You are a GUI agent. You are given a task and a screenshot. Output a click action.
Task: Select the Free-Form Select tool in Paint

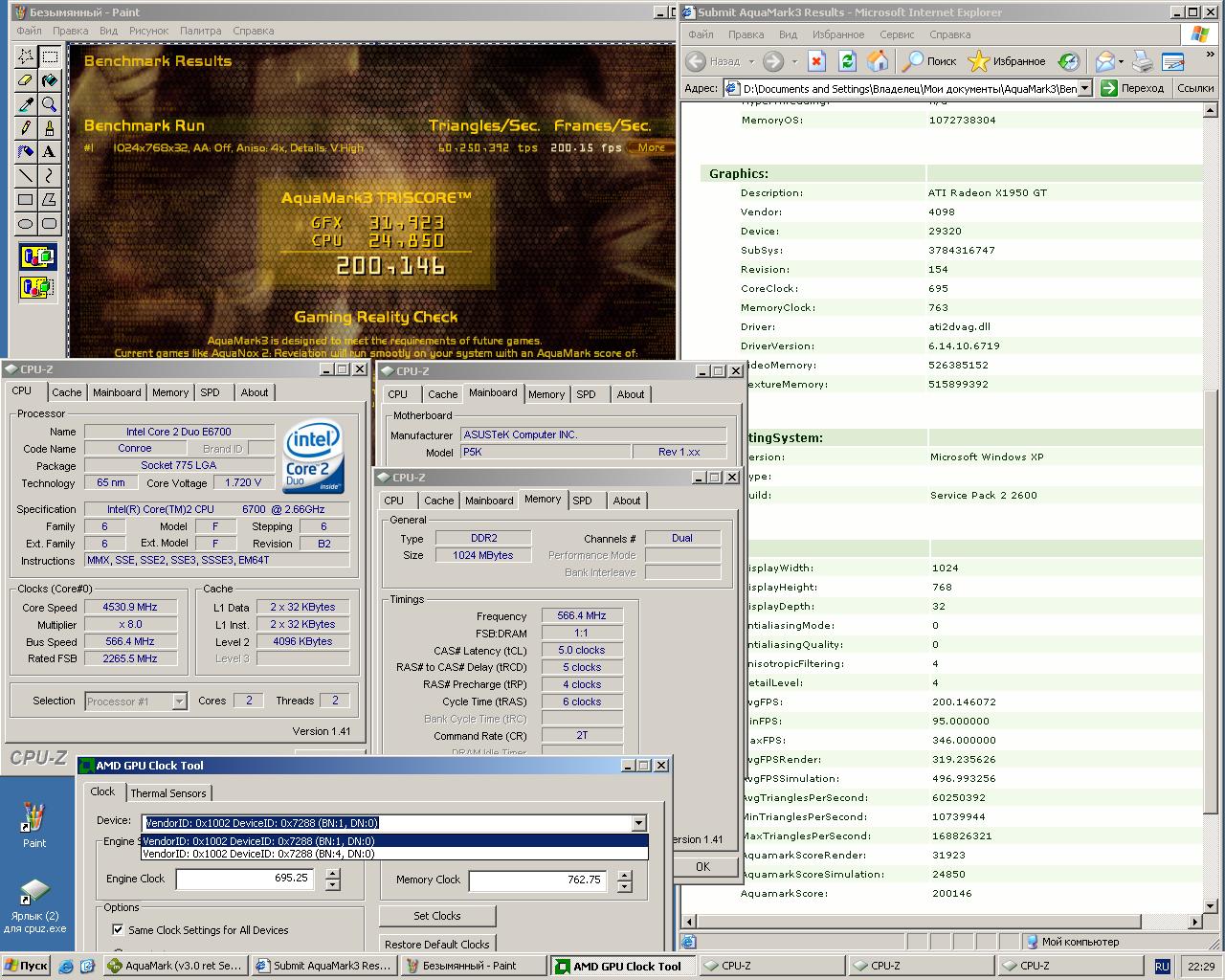[26, 56]
